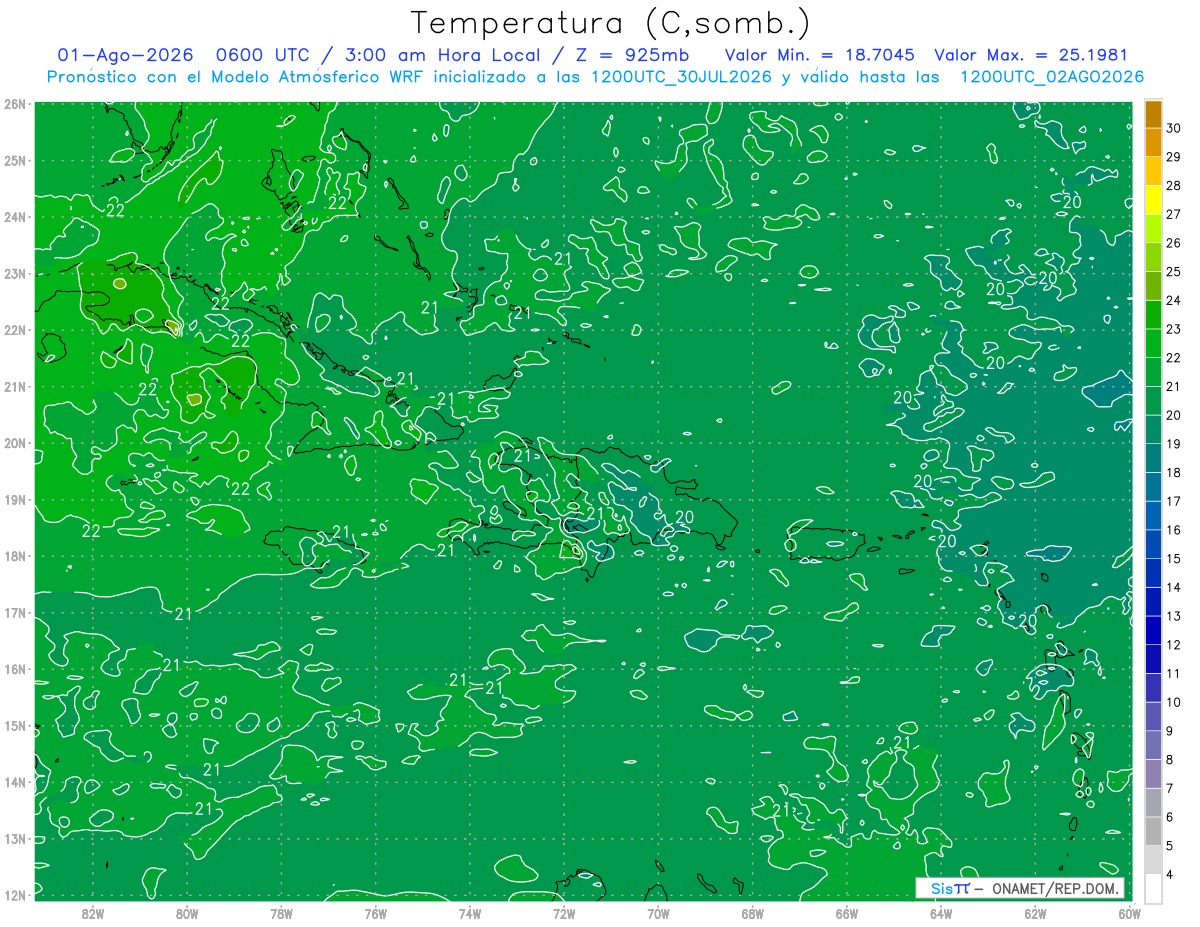The width and height of the screenshot is (1200, 927).
Task: Click longitude label '62W'
Action: (1035, 913)
